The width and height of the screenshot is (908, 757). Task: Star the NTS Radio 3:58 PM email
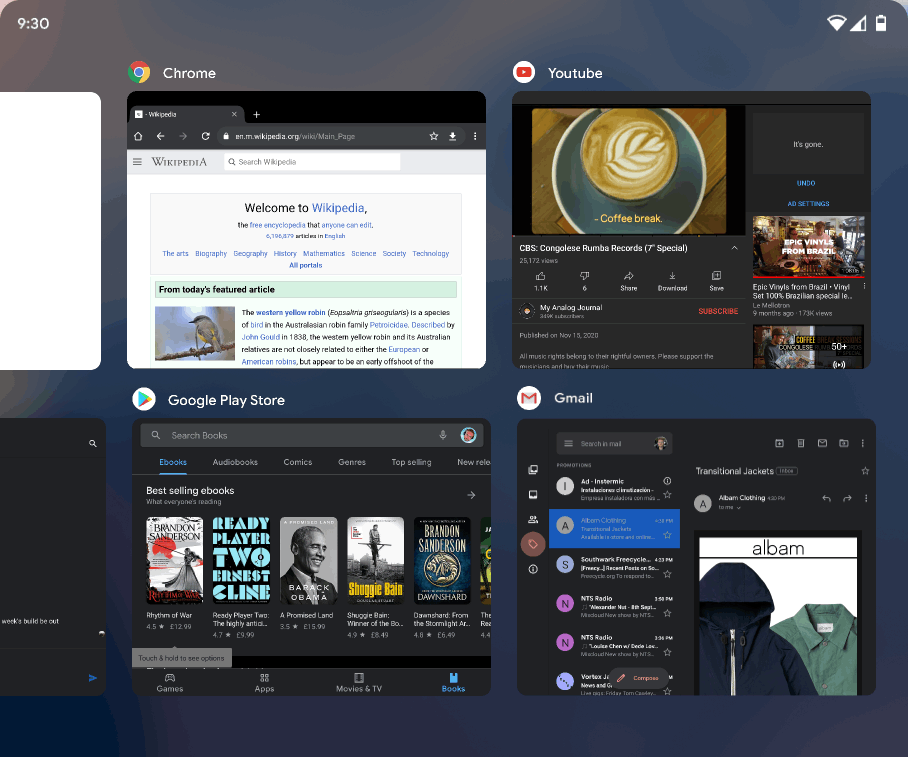click(x=667, y=613)
